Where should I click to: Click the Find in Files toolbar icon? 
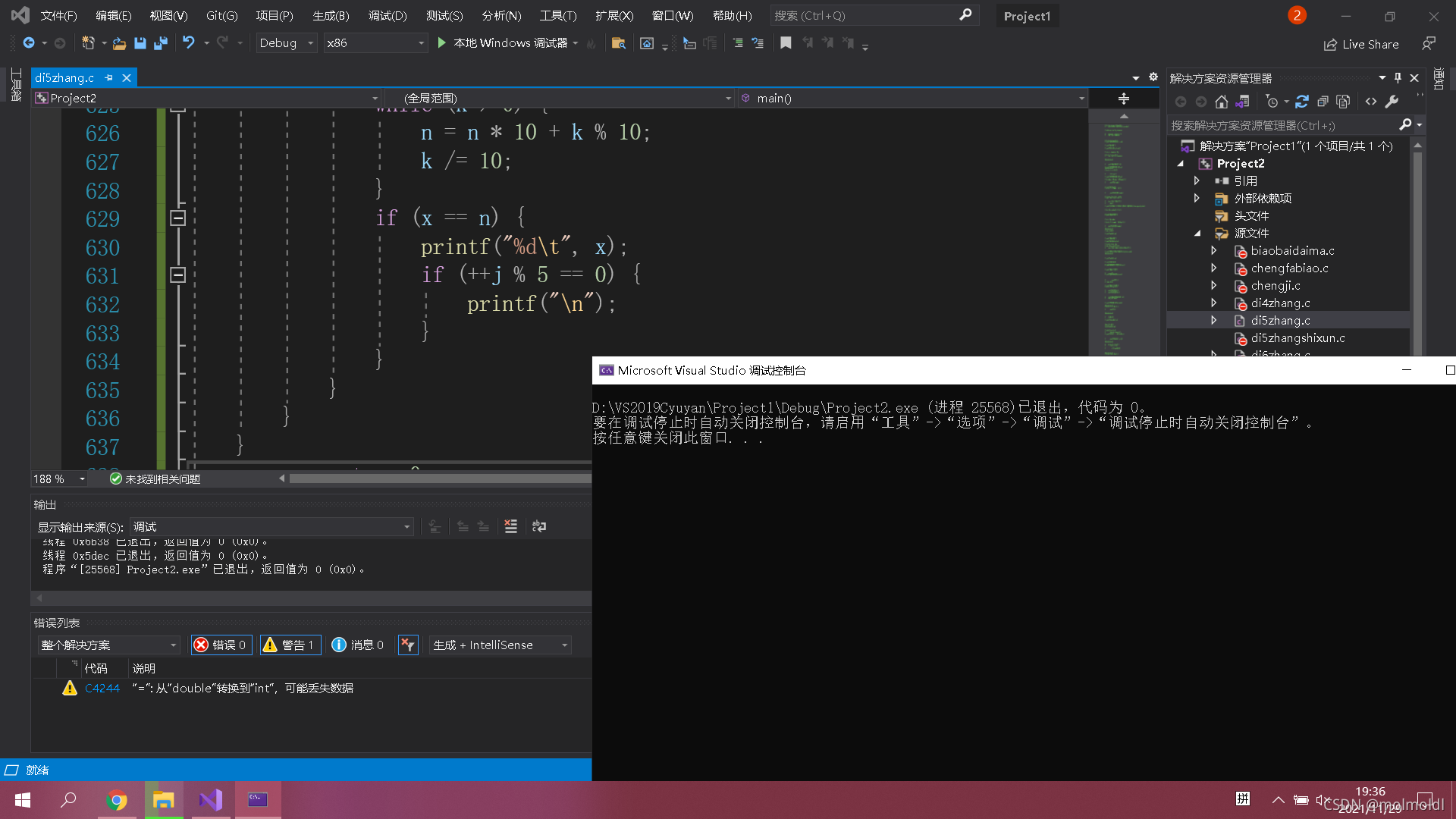click(x=619, y=43)
